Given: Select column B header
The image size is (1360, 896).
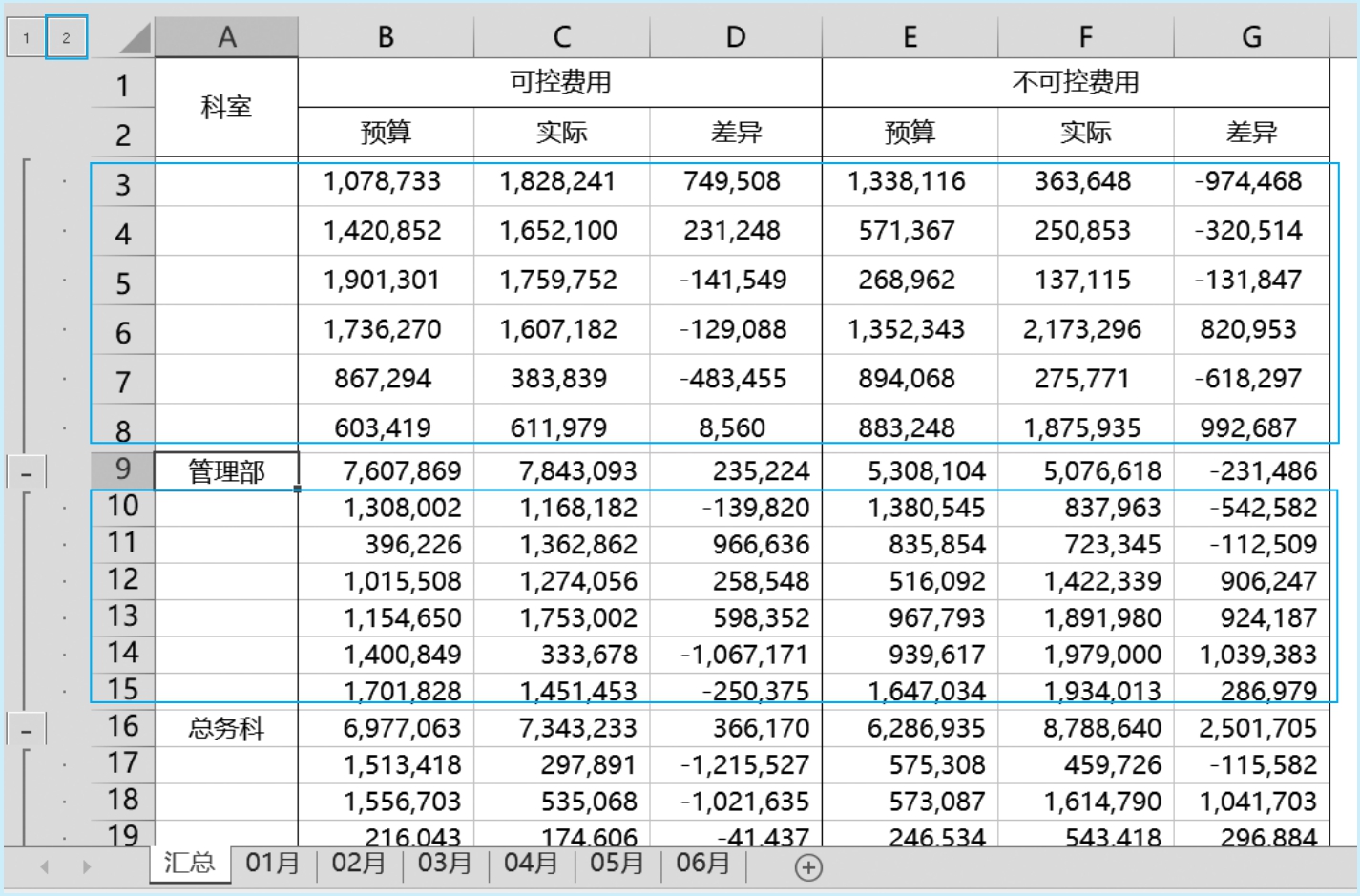Looking at the screenshot, I should coord(386,38).
